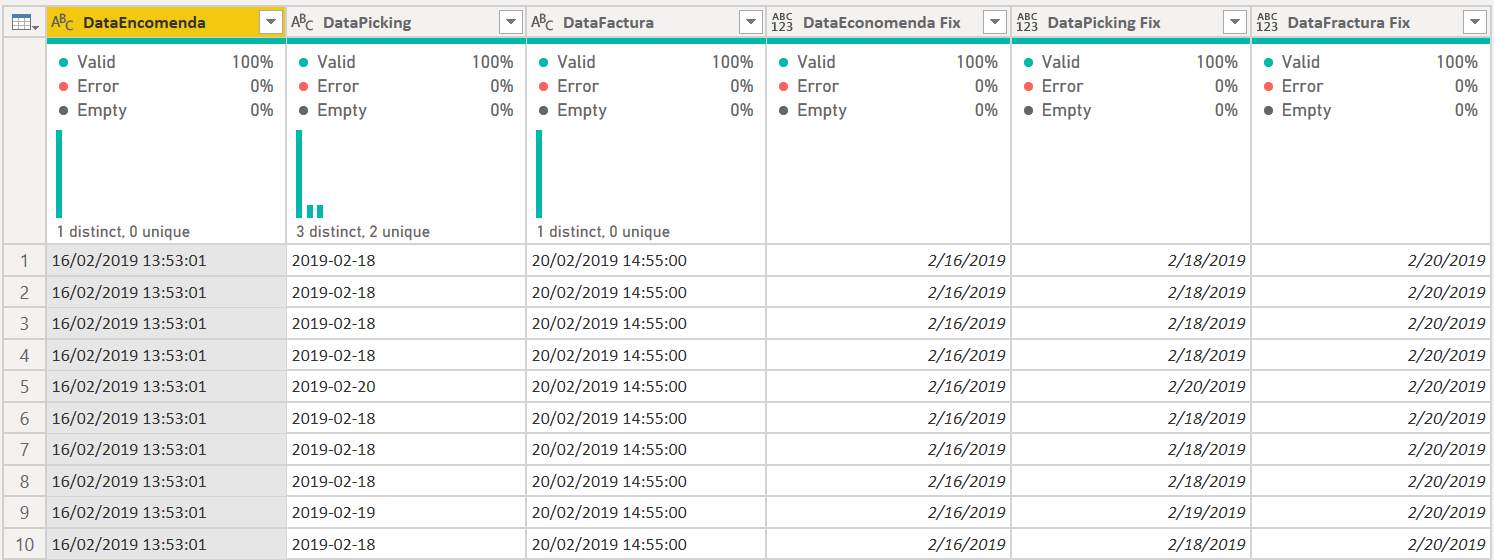The height and width of the screenshot is (560, 1494).
Task: Click '1 distinct, 0 unique' under DataFactura
Action: pos(603,232)
